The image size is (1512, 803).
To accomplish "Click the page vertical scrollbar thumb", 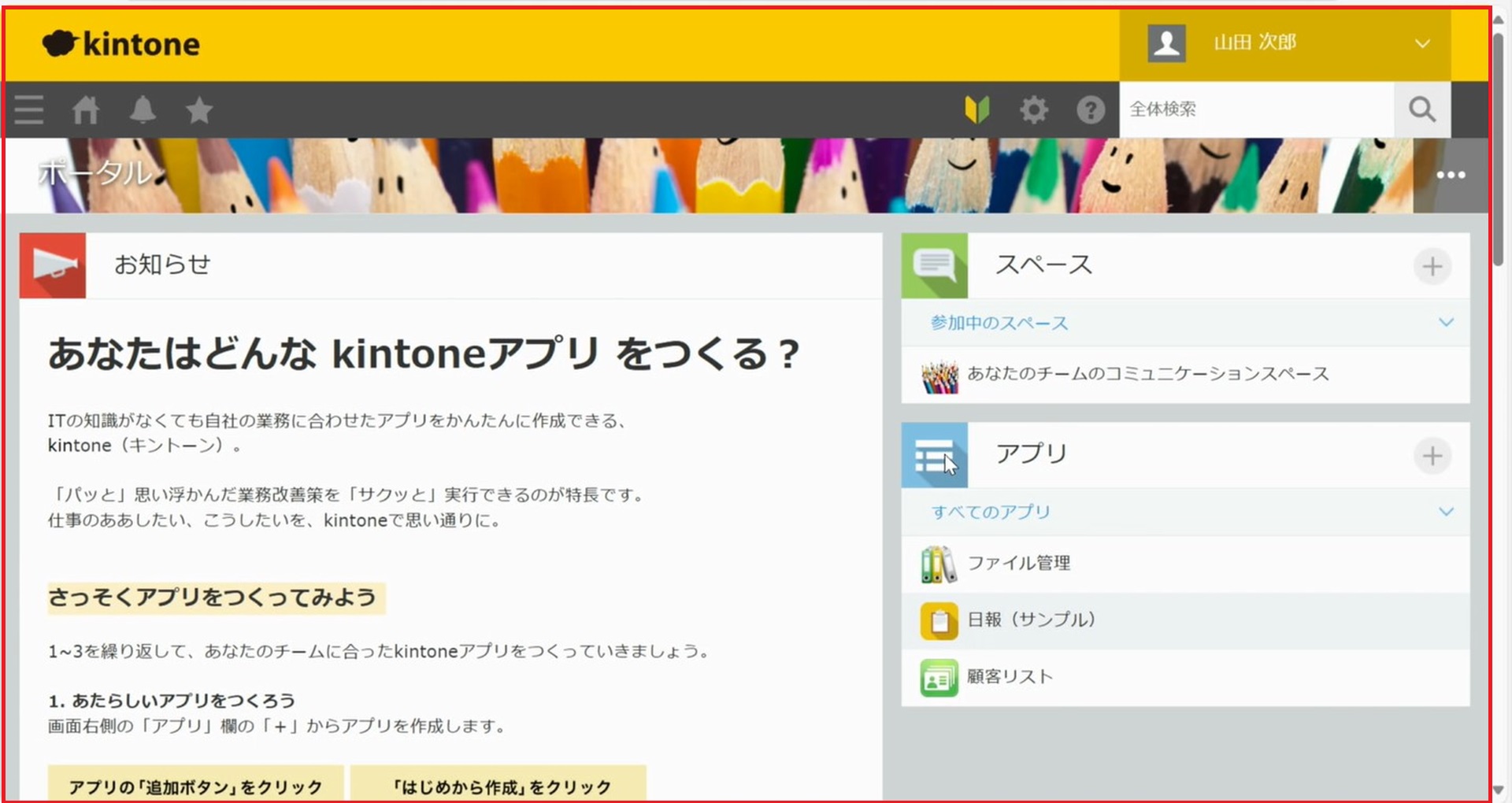I will pos(1500,150).
